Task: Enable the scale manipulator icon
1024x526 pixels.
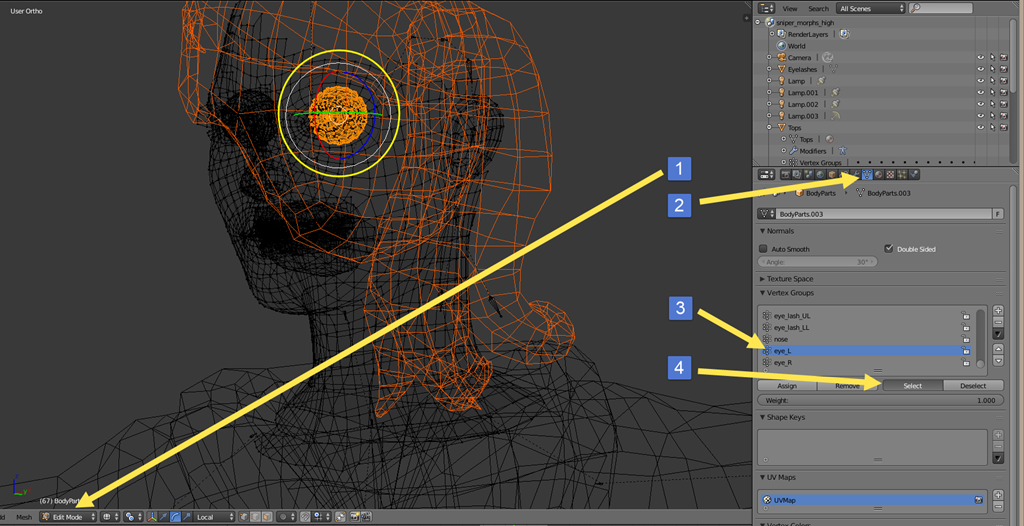Action: tap(187, 517)
